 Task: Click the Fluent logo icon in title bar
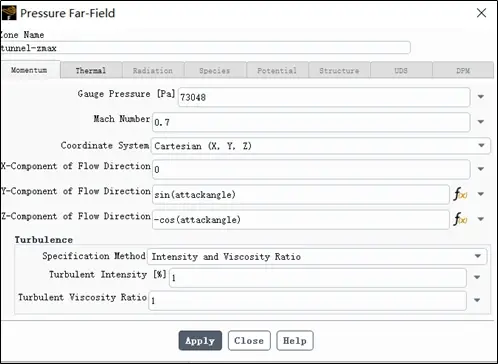9,13
